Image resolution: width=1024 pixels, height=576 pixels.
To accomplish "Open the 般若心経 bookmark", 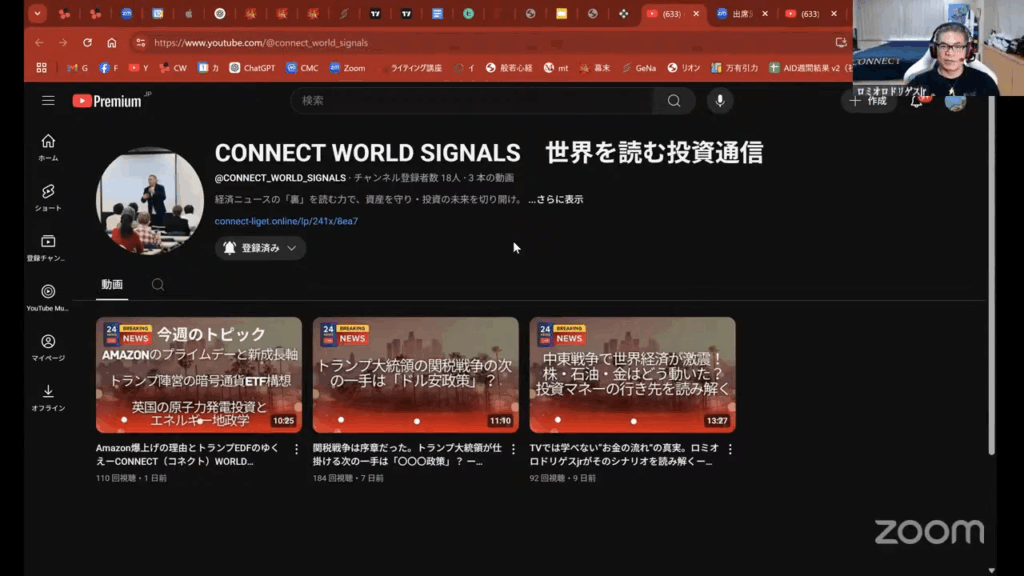I will coord(509,68).
